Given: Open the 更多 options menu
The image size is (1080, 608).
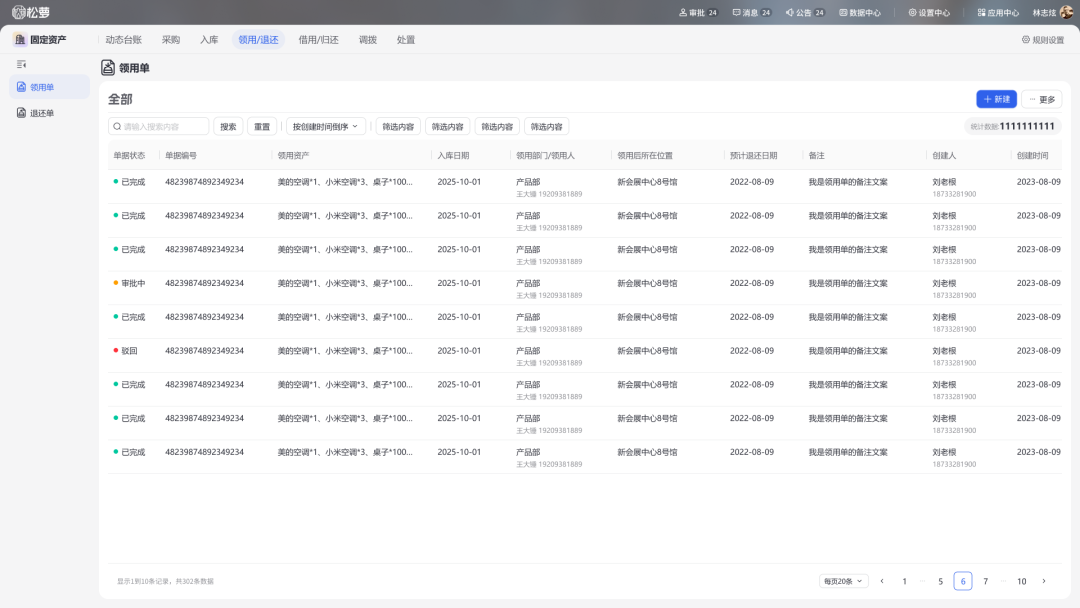Looking at the screenshot, I should [x=1041, y=99].
